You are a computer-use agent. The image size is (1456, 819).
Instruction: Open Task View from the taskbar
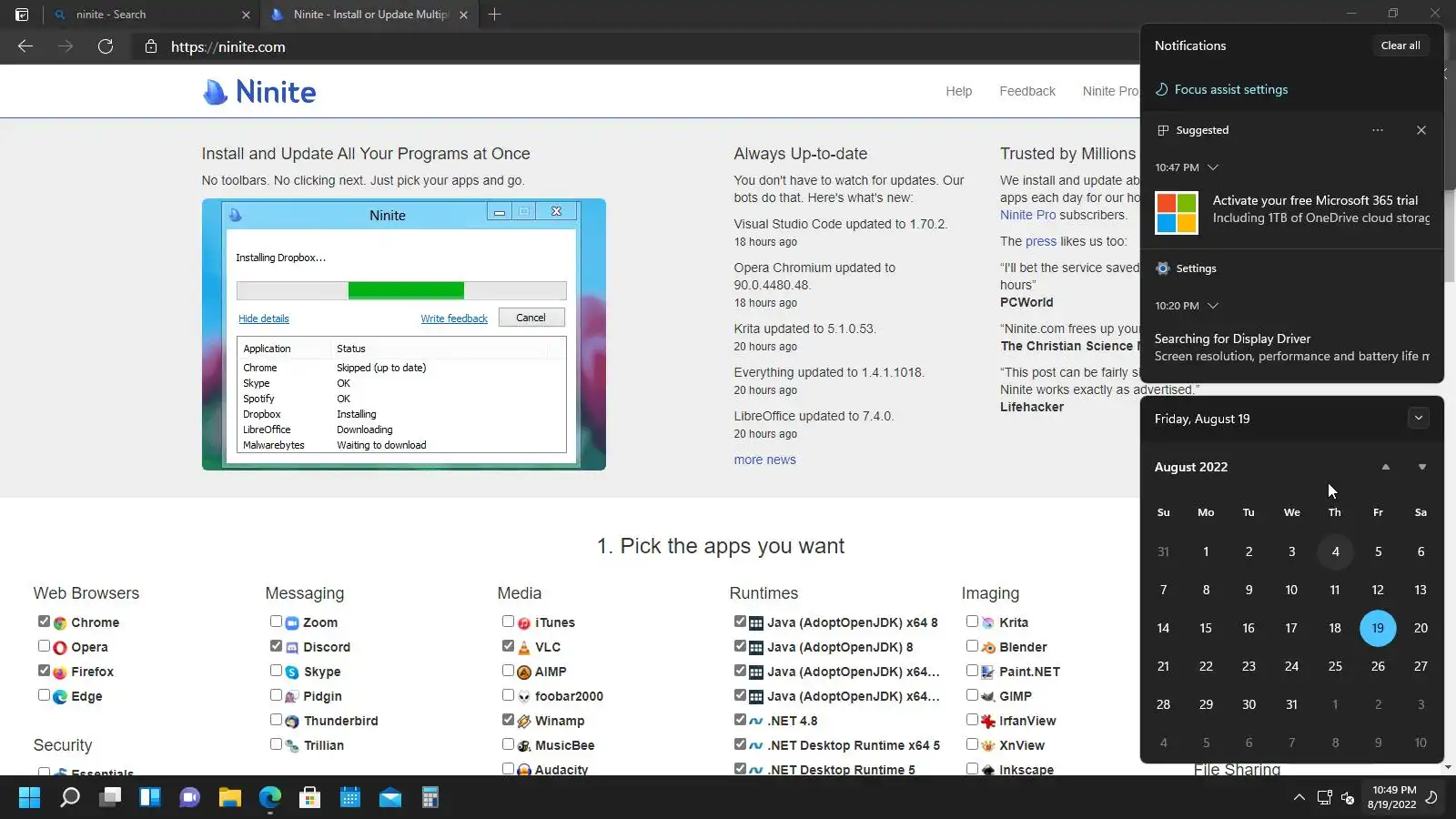point(110,798)
